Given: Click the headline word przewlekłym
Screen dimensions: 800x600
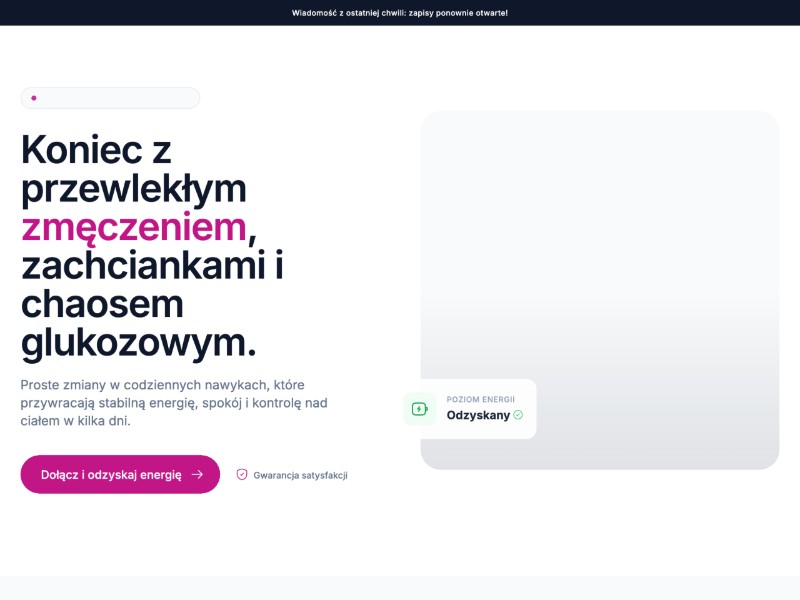Looking at the screenshot, I should click(133, 188).
